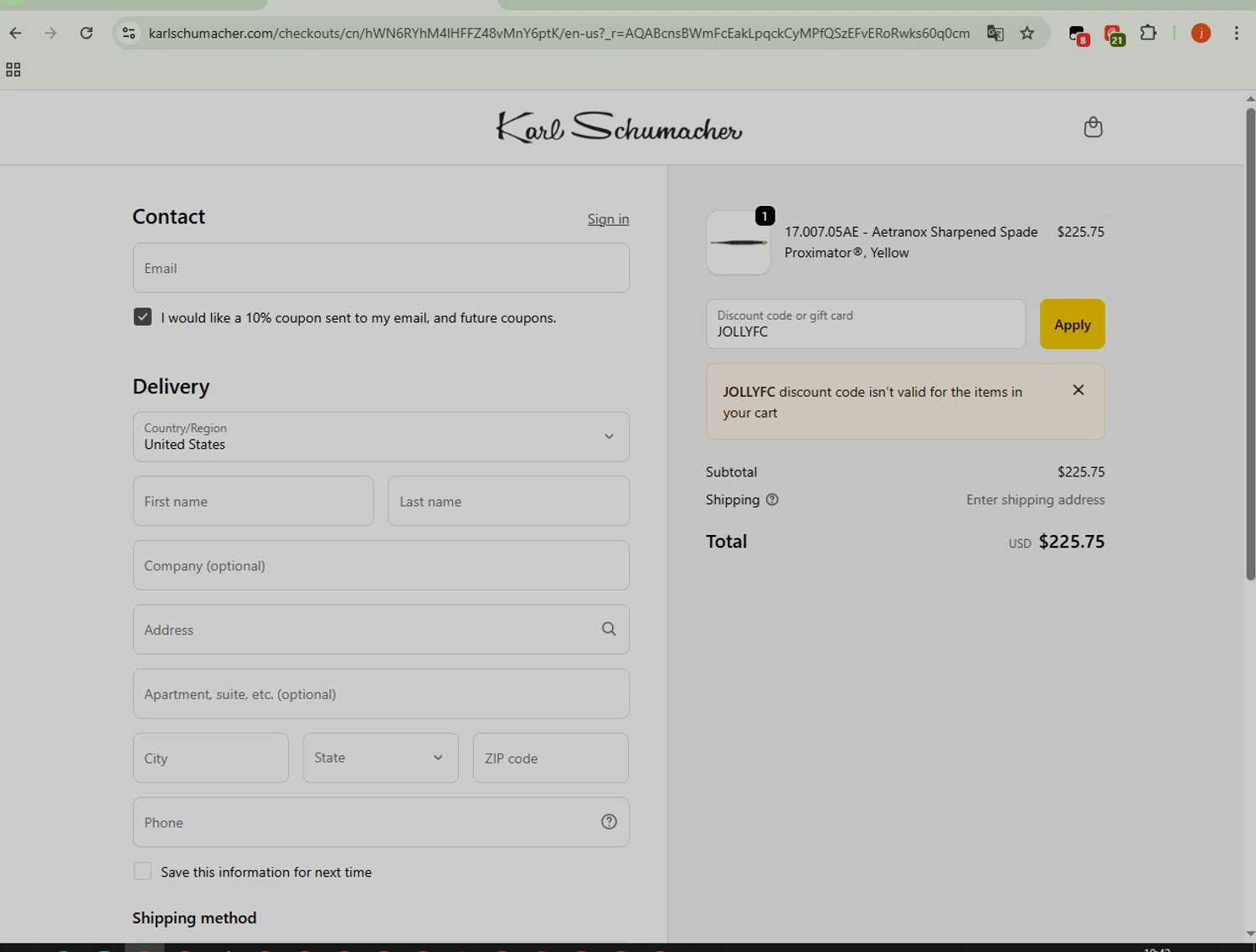Open extension with green 21 badge

(1114, 34)
